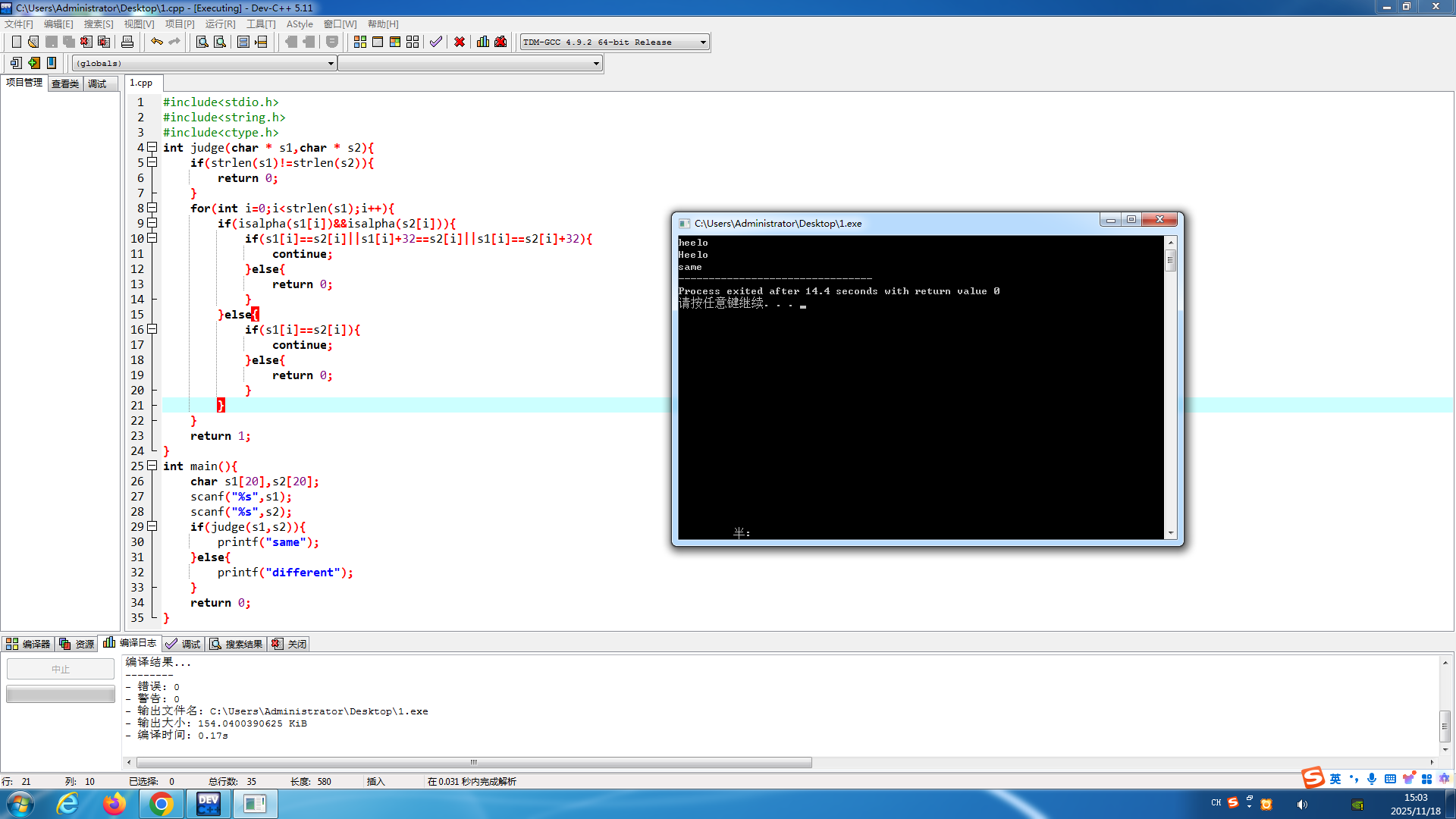
Task: Click the Print toolbar icon
Action: [127, 42]
